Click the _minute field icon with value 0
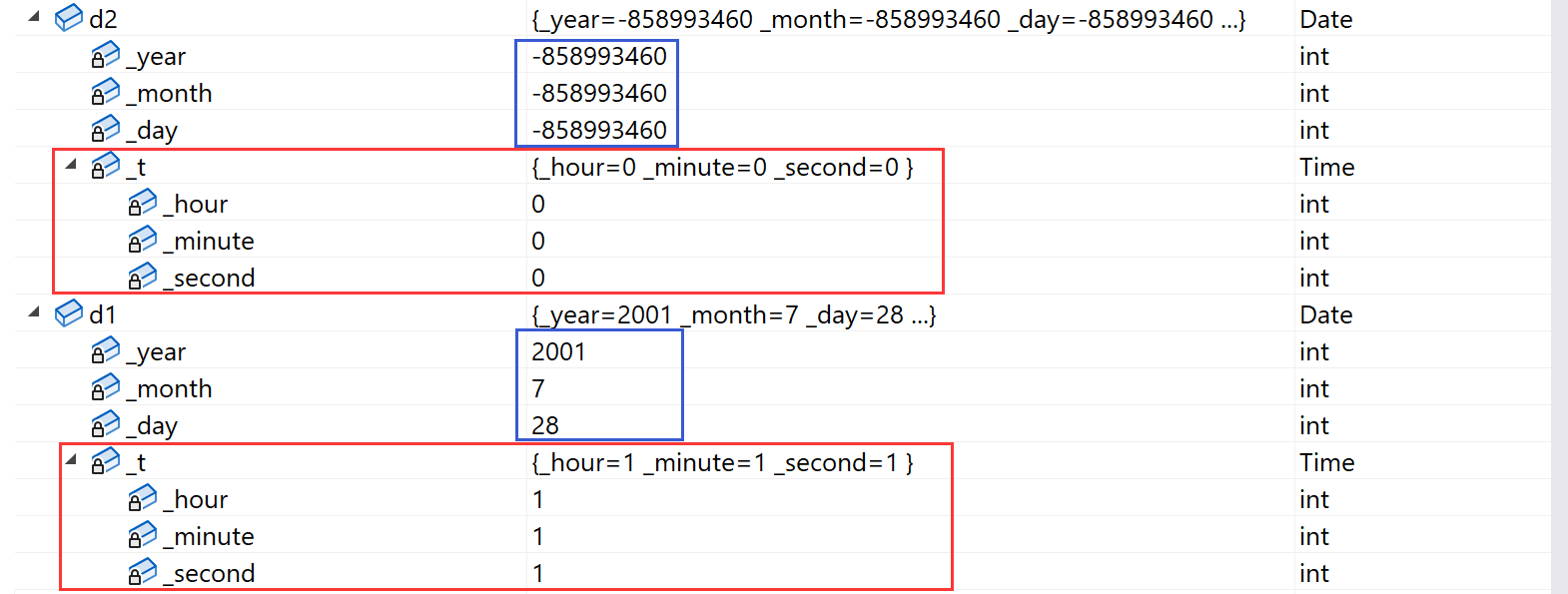The width and height of the screenshot is (1568, 594). (142, 240)
